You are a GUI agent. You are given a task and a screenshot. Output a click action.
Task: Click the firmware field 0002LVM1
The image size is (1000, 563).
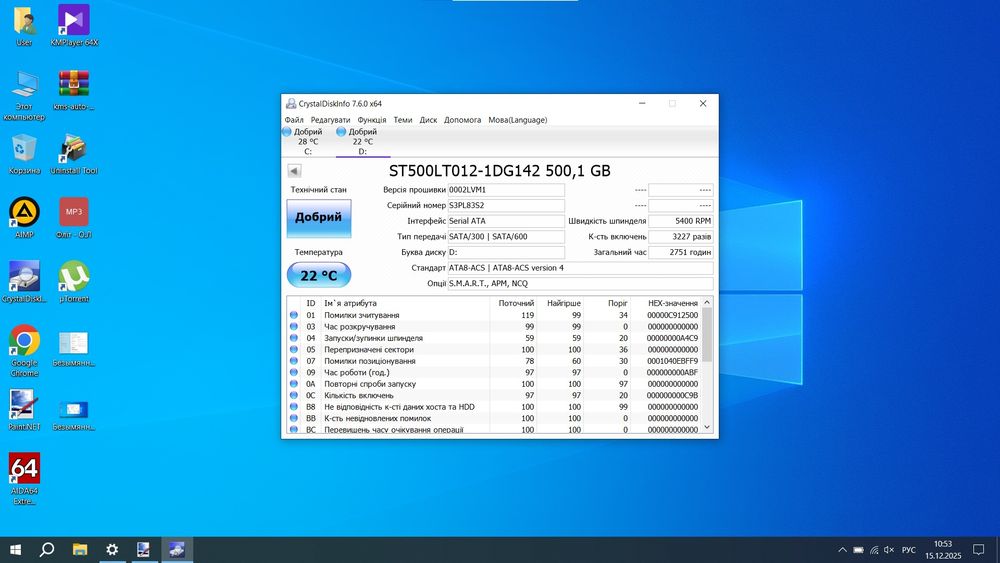coord(506,190)
